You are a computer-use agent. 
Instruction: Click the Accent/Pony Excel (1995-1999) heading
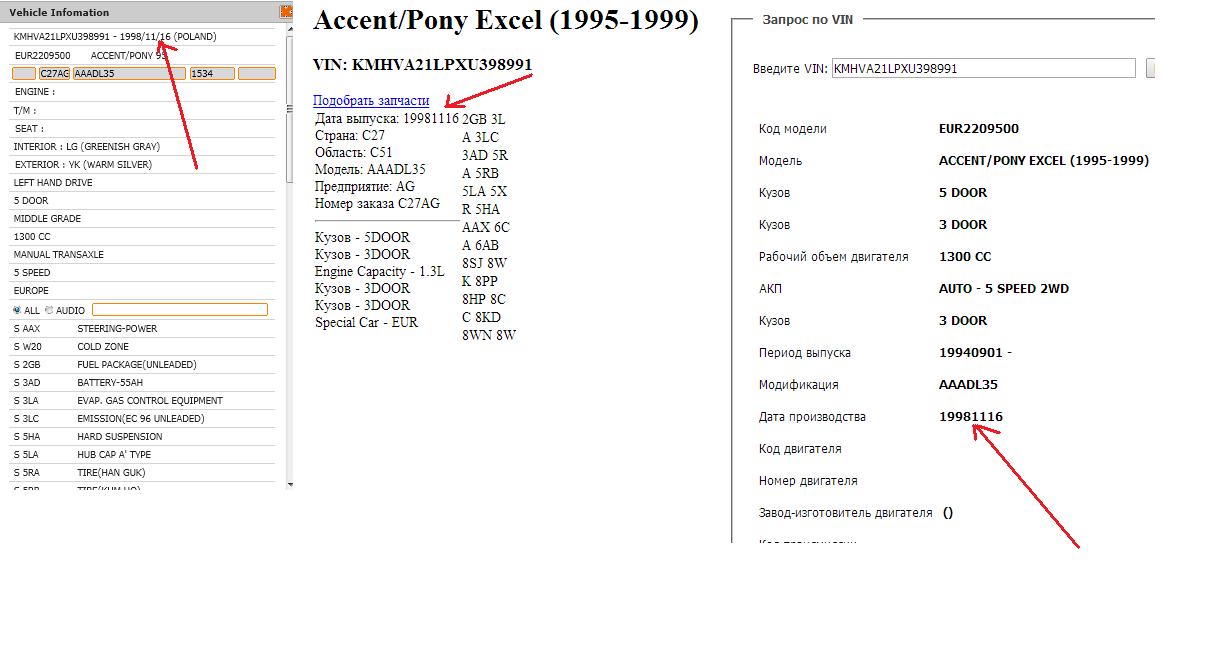click(506, 21)
